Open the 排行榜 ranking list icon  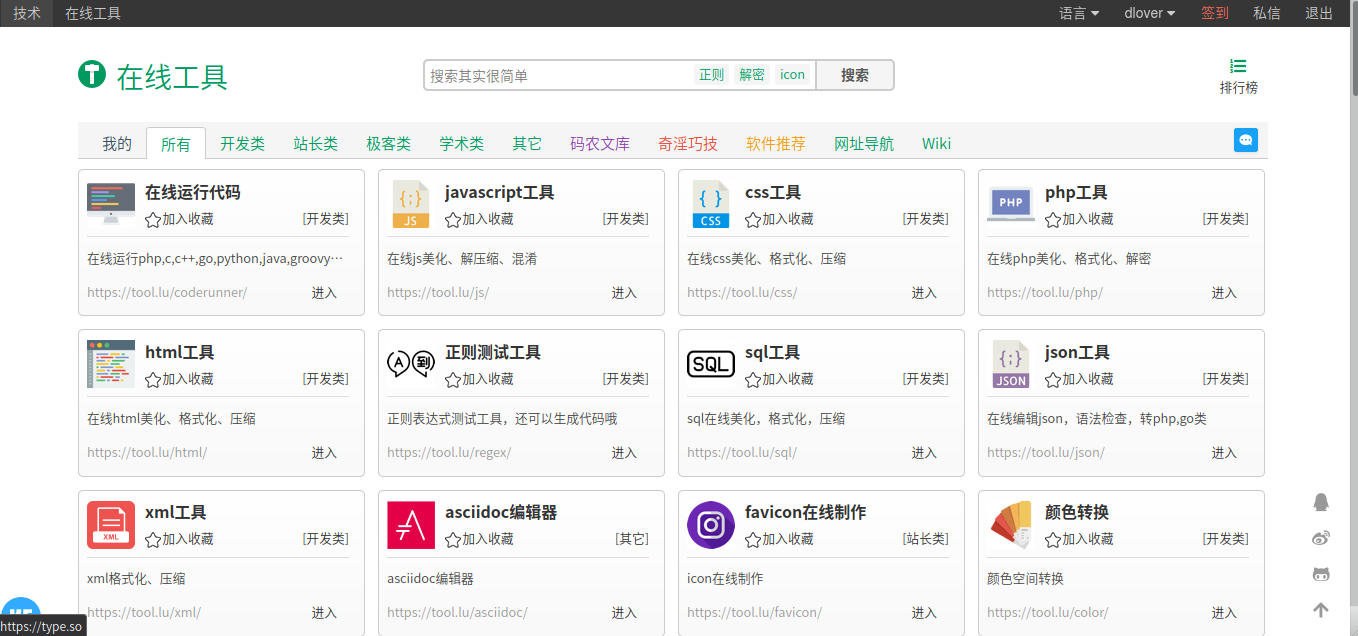pos(1238,66)
